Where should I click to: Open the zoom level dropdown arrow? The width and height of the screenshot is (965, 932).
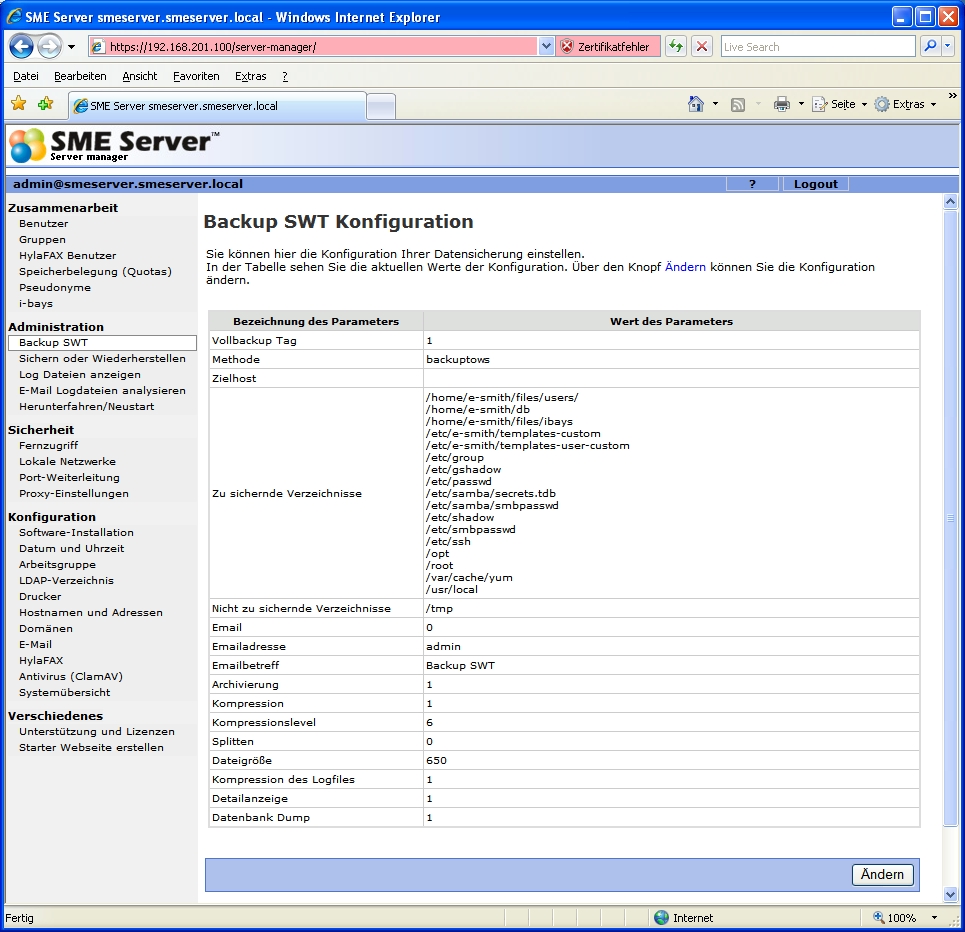934,918
